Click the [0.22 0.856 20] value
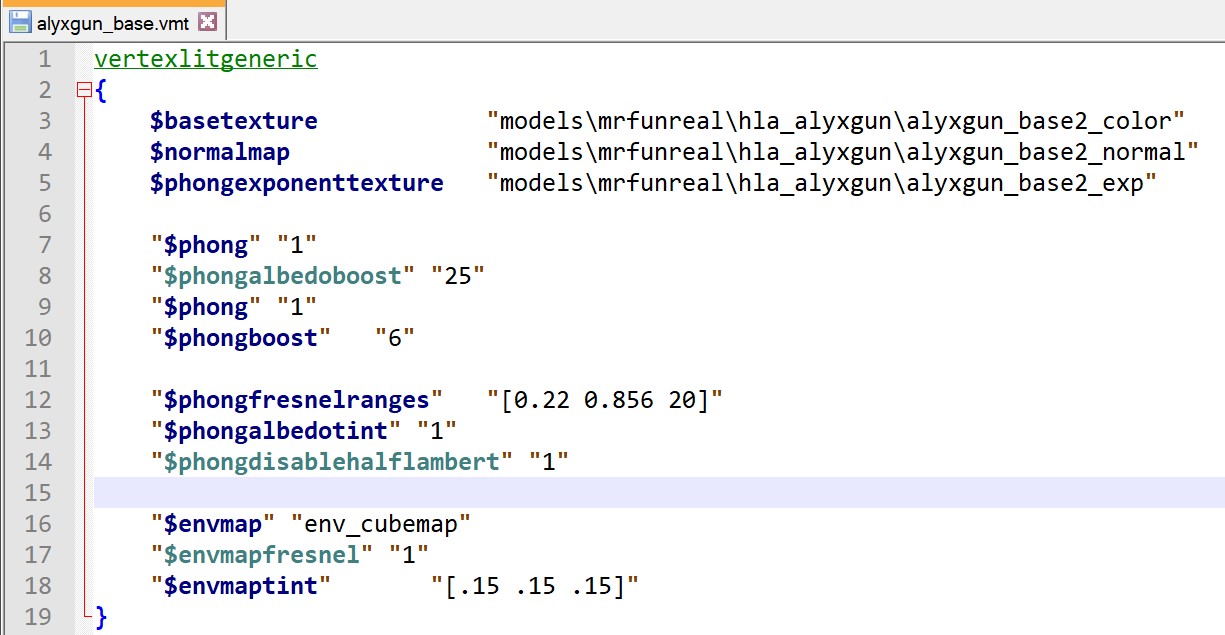1225x635 pixels. click(x=605, y=400)
